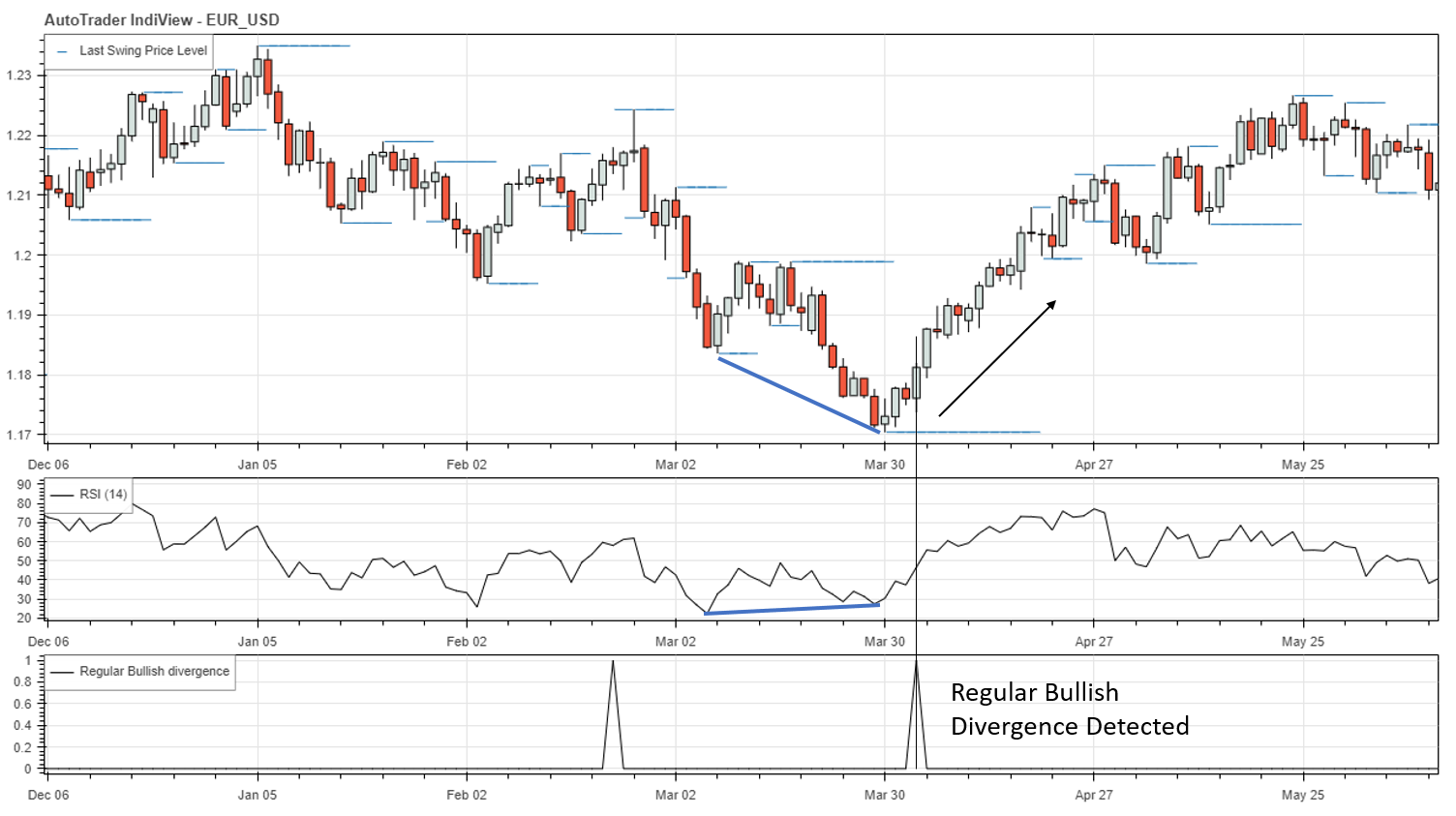Image resolution: width=1456 pixels, height=816 pixels.
Task: Click Jan 05 label under the candlestick chart
Action: 258,465
